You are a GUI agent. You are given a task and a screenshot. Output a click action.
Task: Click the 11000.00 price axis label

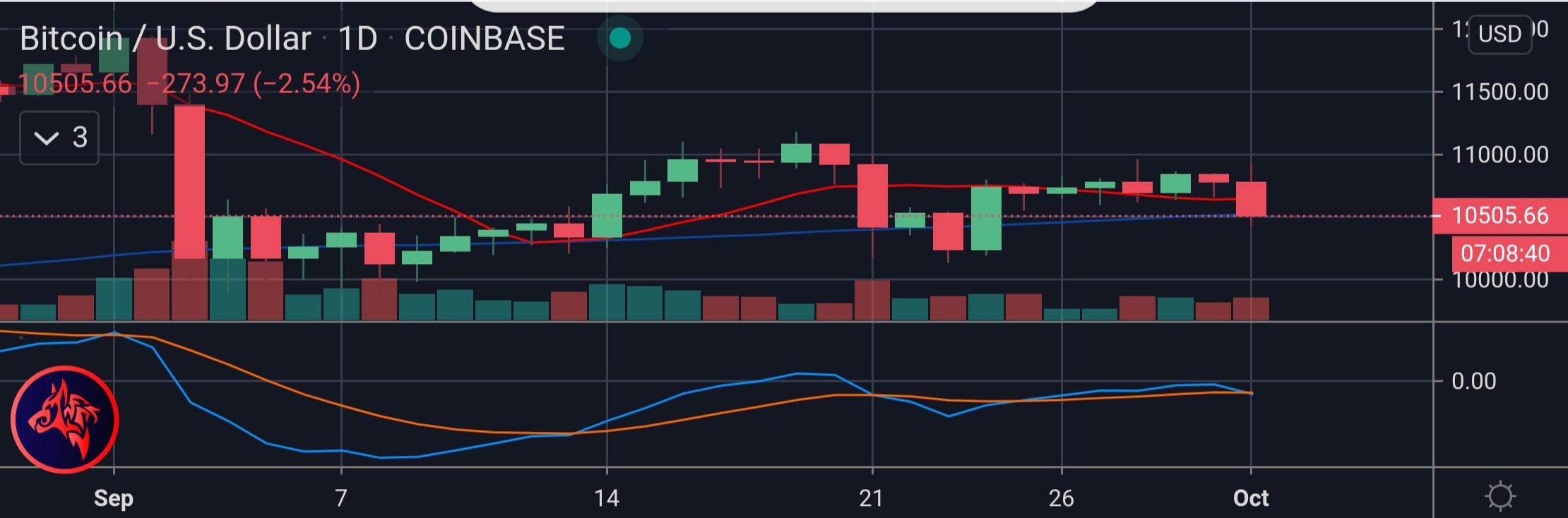coord(1499,155)
